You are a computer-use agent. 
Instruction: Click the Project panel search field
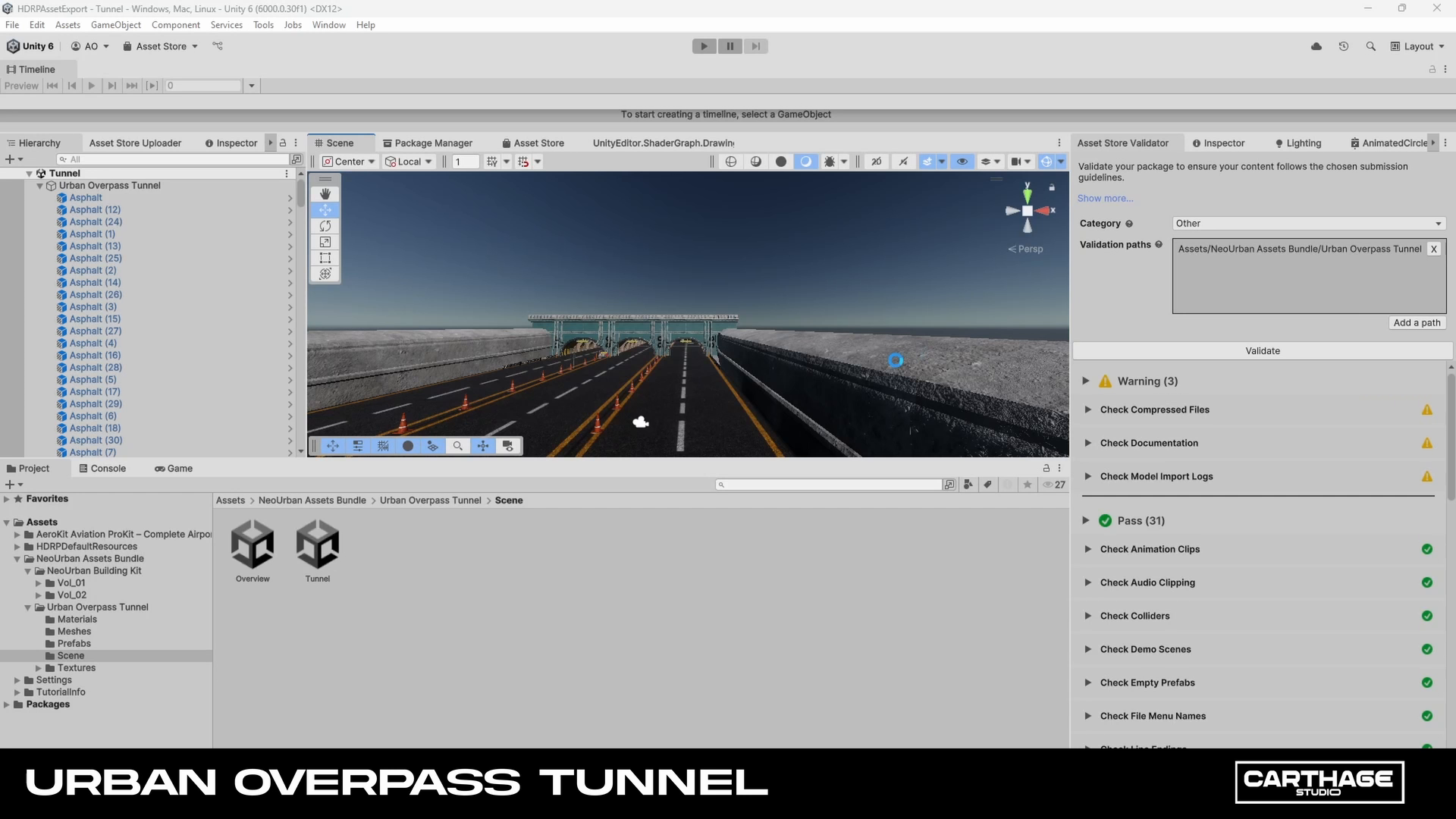[828, 485]
